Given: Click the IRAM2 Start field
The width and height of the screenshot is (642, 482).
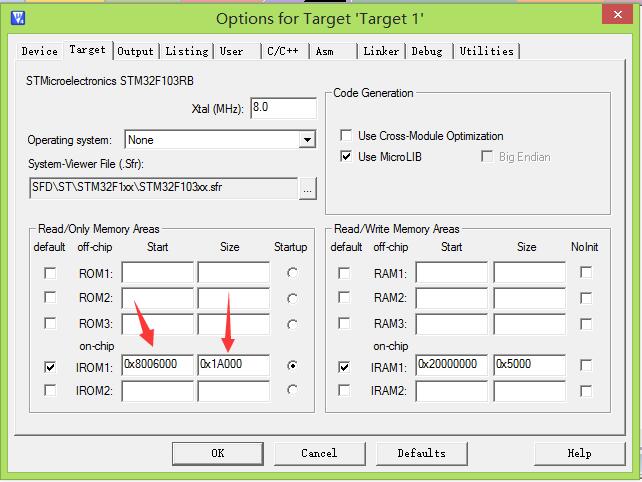Looking at the screenshot, I should click(452, 391).
